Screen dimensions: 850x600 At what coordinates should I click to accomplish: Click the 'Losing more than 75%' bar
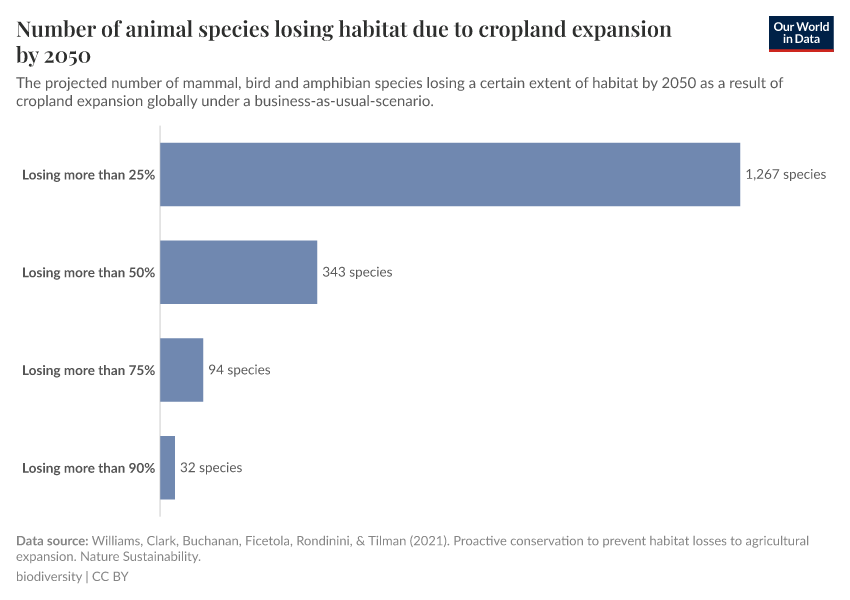coord(181,370)
